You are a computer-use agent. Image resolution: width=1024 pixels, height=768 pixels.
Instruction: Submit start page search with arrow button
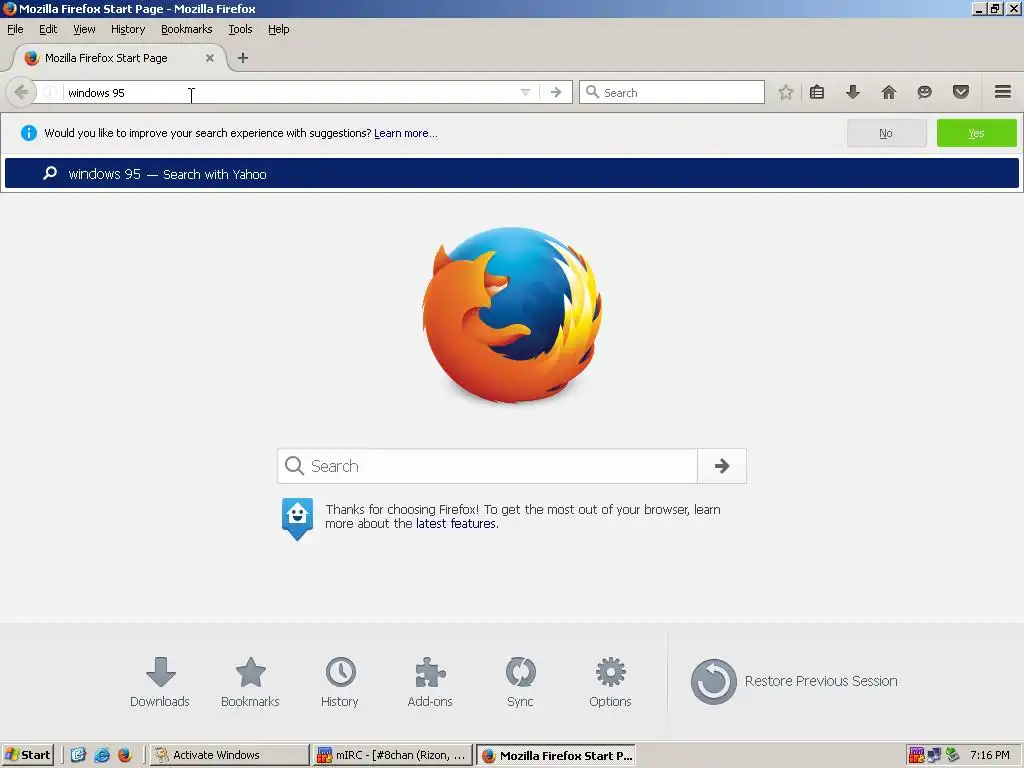[722, 466]
